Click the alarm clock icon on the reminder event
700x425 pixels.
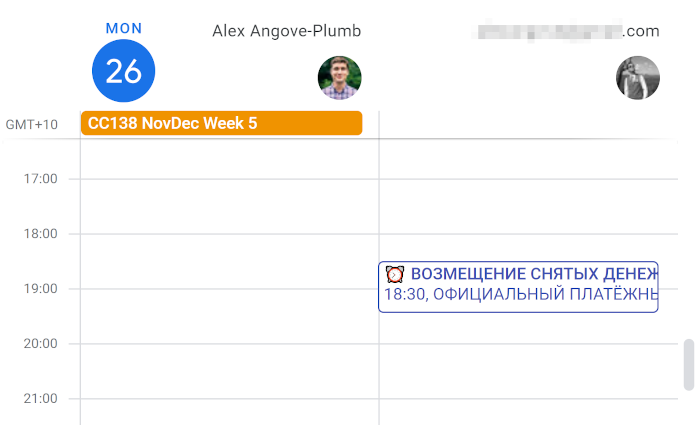[x=395, y=274]
